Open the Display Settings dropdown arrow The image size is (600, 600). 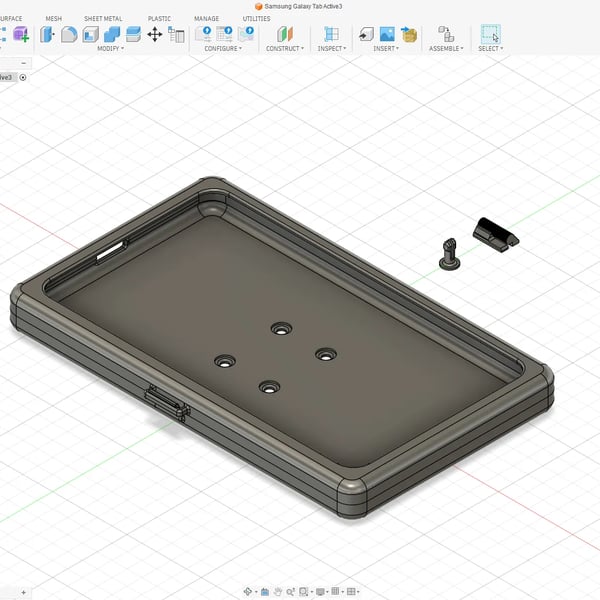tap(326, 592)
